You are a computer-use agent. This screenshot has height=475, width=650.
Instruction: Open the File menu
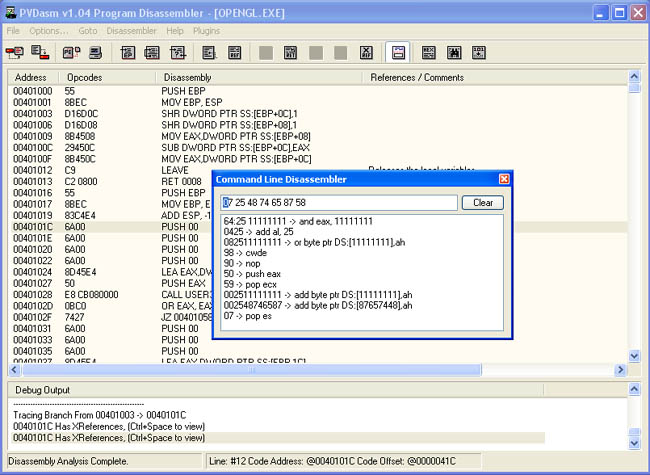coord(14,31)
